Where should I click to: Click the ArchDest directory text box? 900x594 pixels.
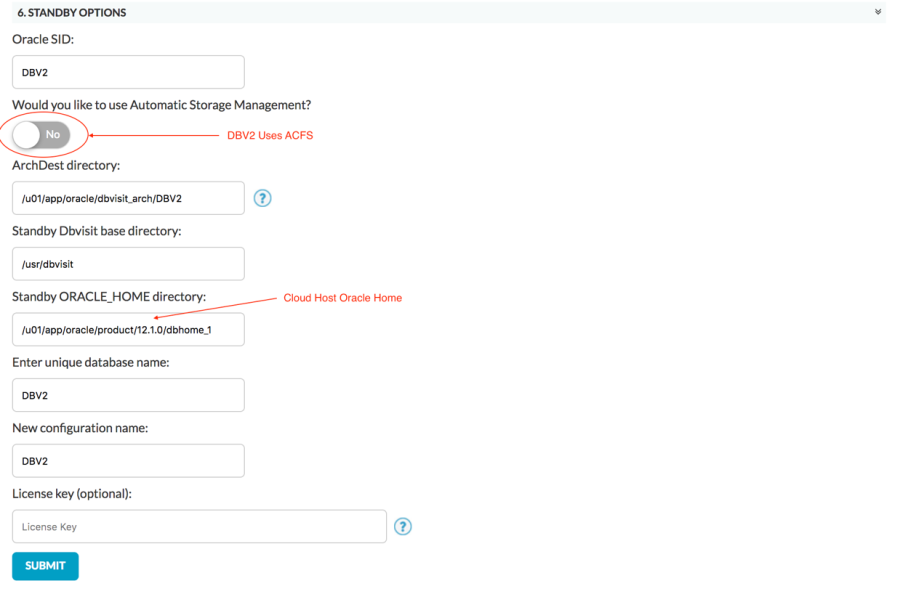(129, 199)
